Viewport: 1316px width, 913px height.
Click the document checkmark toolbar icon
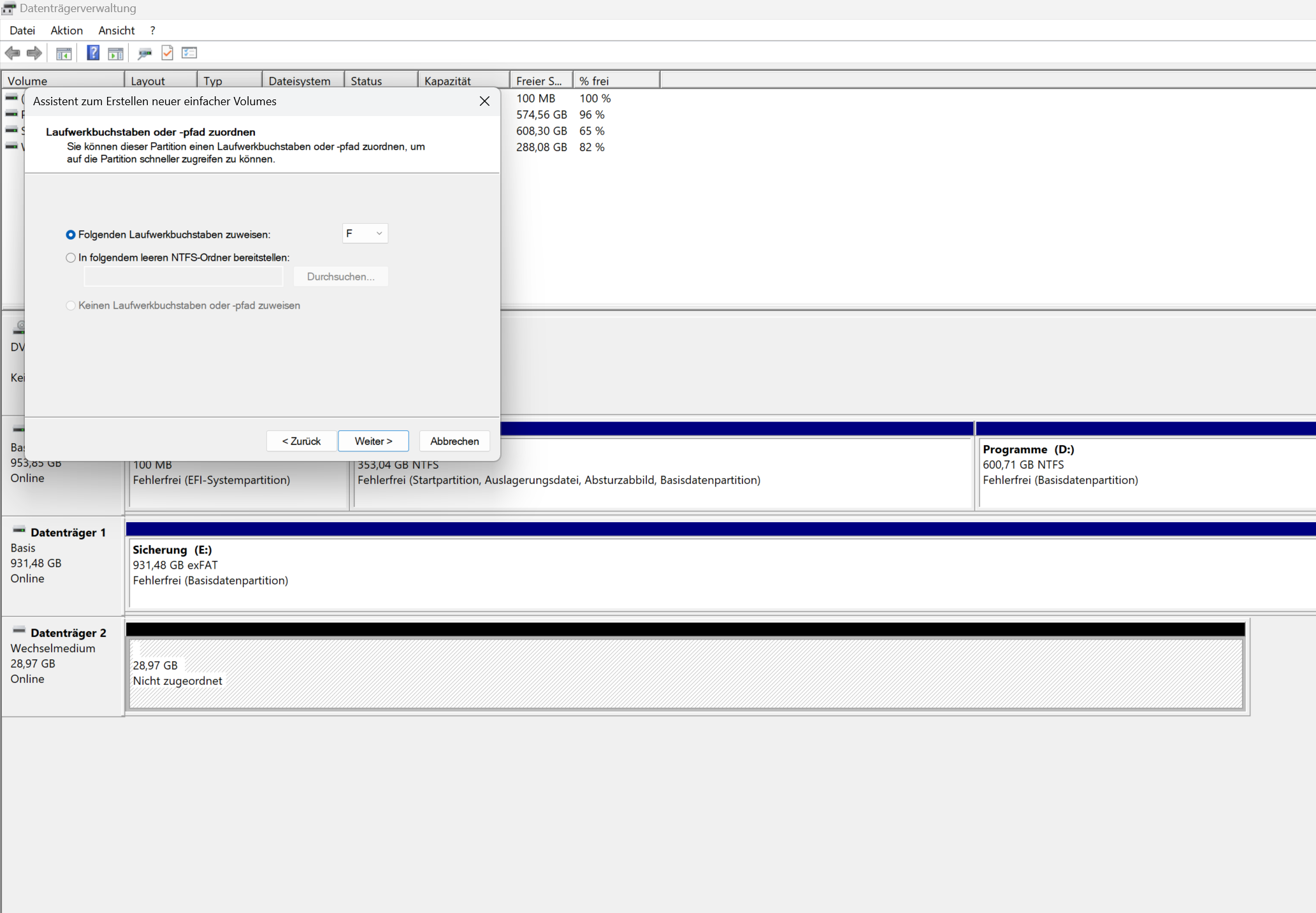(x=168, y=53)
